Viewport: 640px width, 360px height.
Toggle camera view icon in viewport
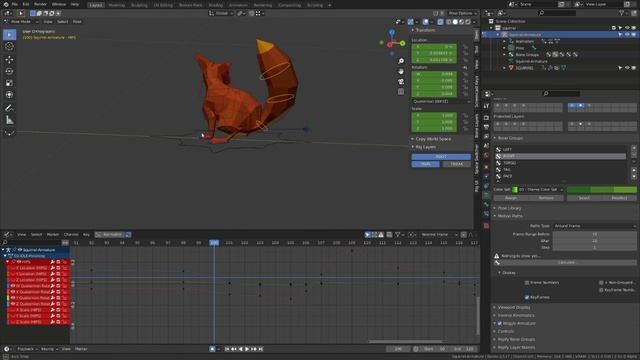pyautogui.click(x=401, y=82)
